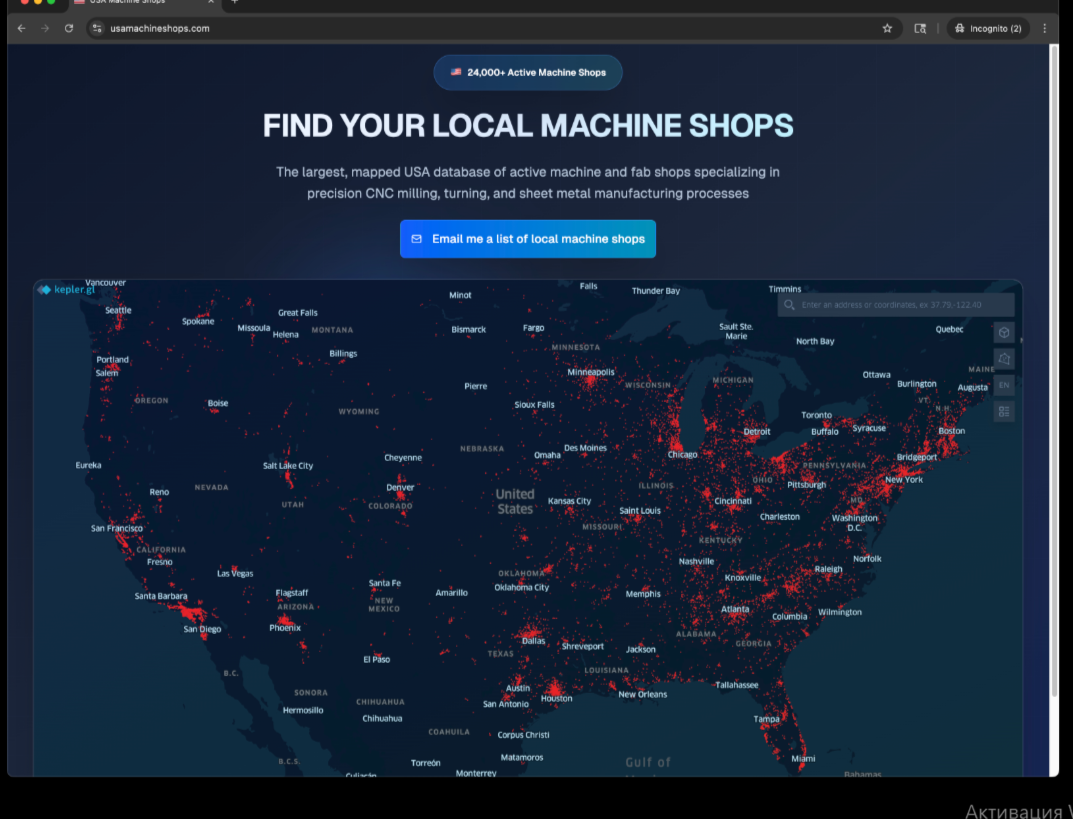Click the browser forward arrow
Image resolution: width=1073 pixels, height=819 pixels.
coord(45,28)
